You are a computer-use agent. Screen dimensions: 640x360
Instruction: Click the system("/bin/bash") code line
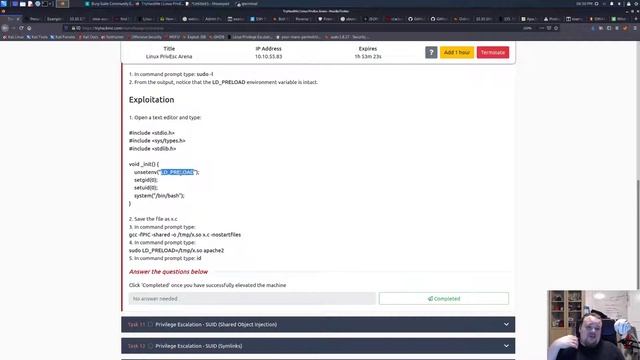tap(159, 196)
